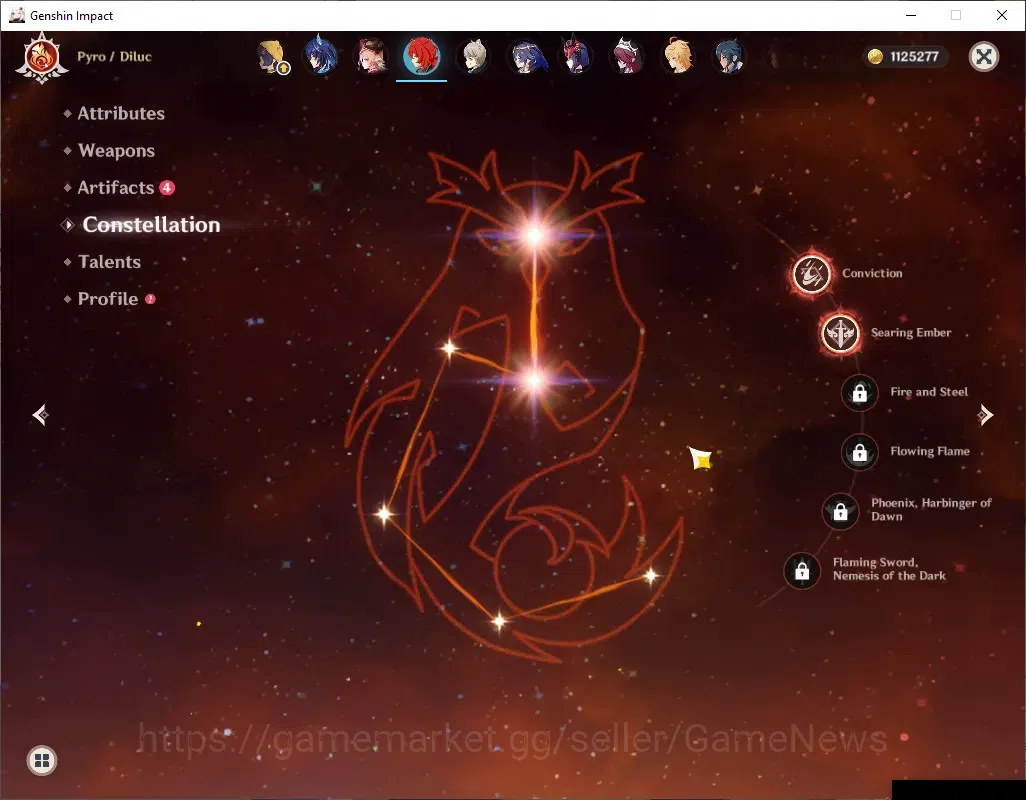The image size is (1026, 800).
Task: Click the large glowing star at owl's chest
Action: coord(535,380)
